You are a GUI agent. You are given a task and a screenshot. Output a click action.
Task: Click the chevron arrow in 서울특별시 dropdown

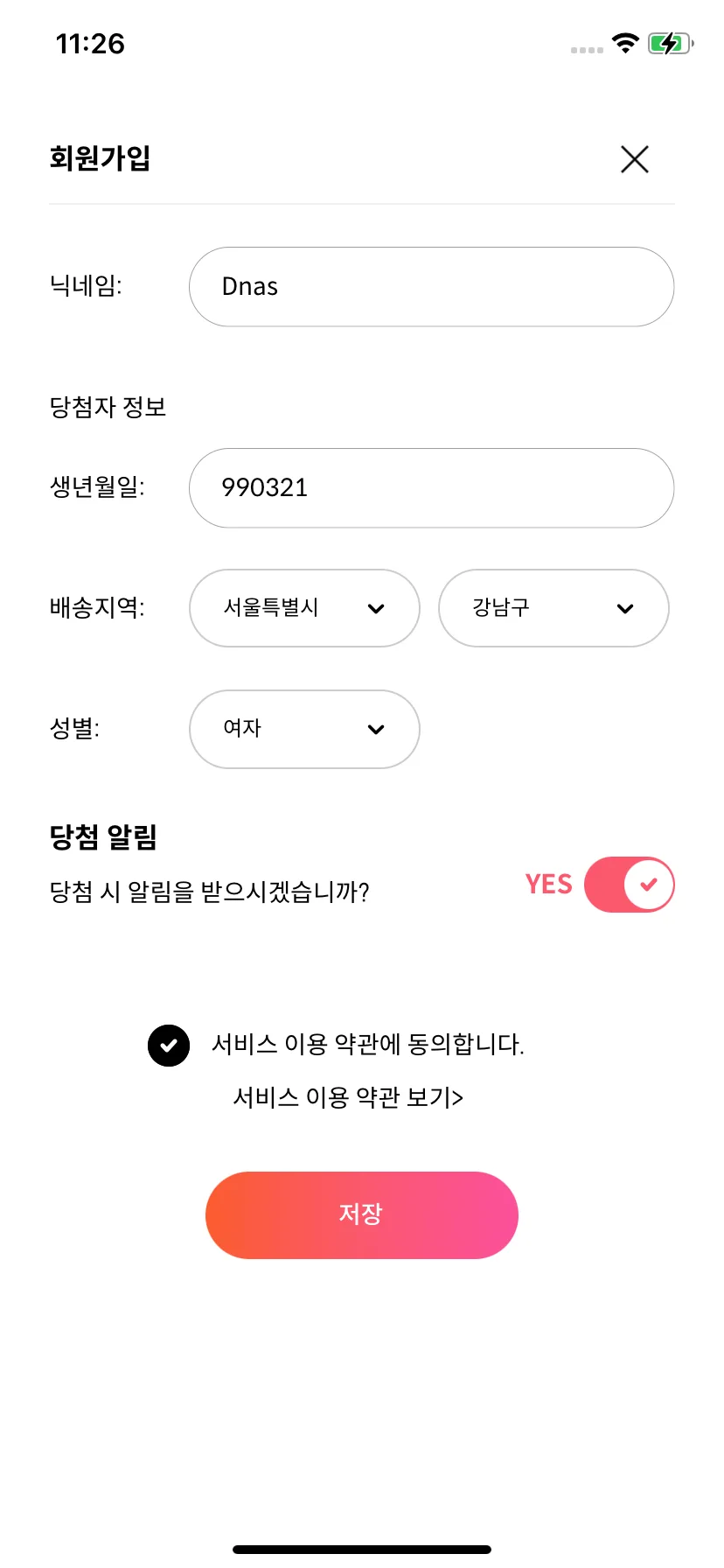[376, 609]
